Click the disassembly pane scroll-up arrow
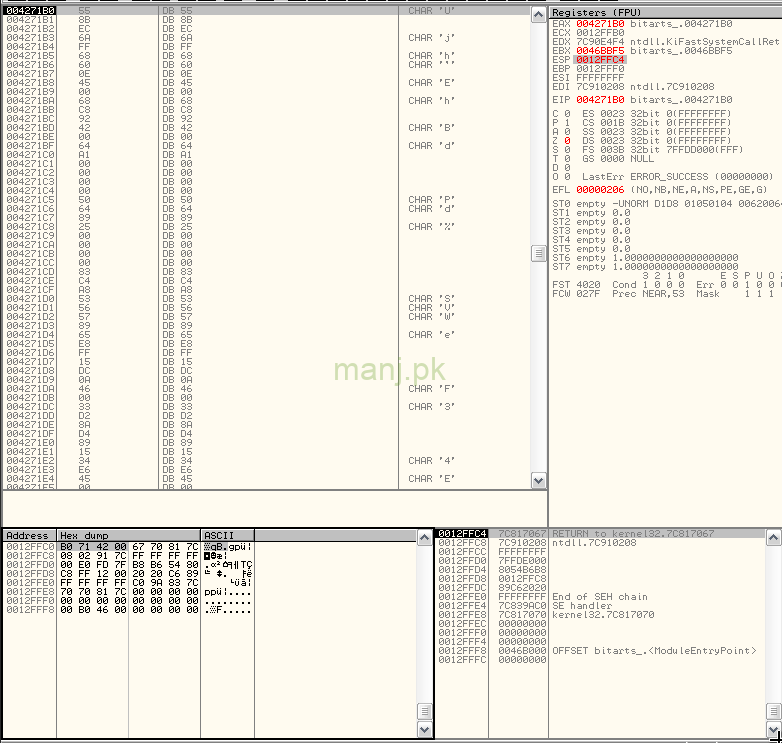This screenshot has height=743, width=782. point(540,13)
